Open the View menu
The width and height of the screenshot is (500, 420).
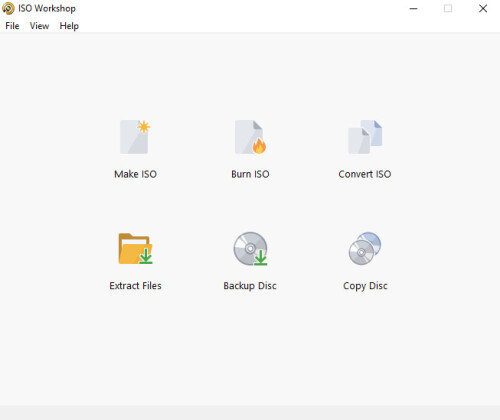point(39,26)
